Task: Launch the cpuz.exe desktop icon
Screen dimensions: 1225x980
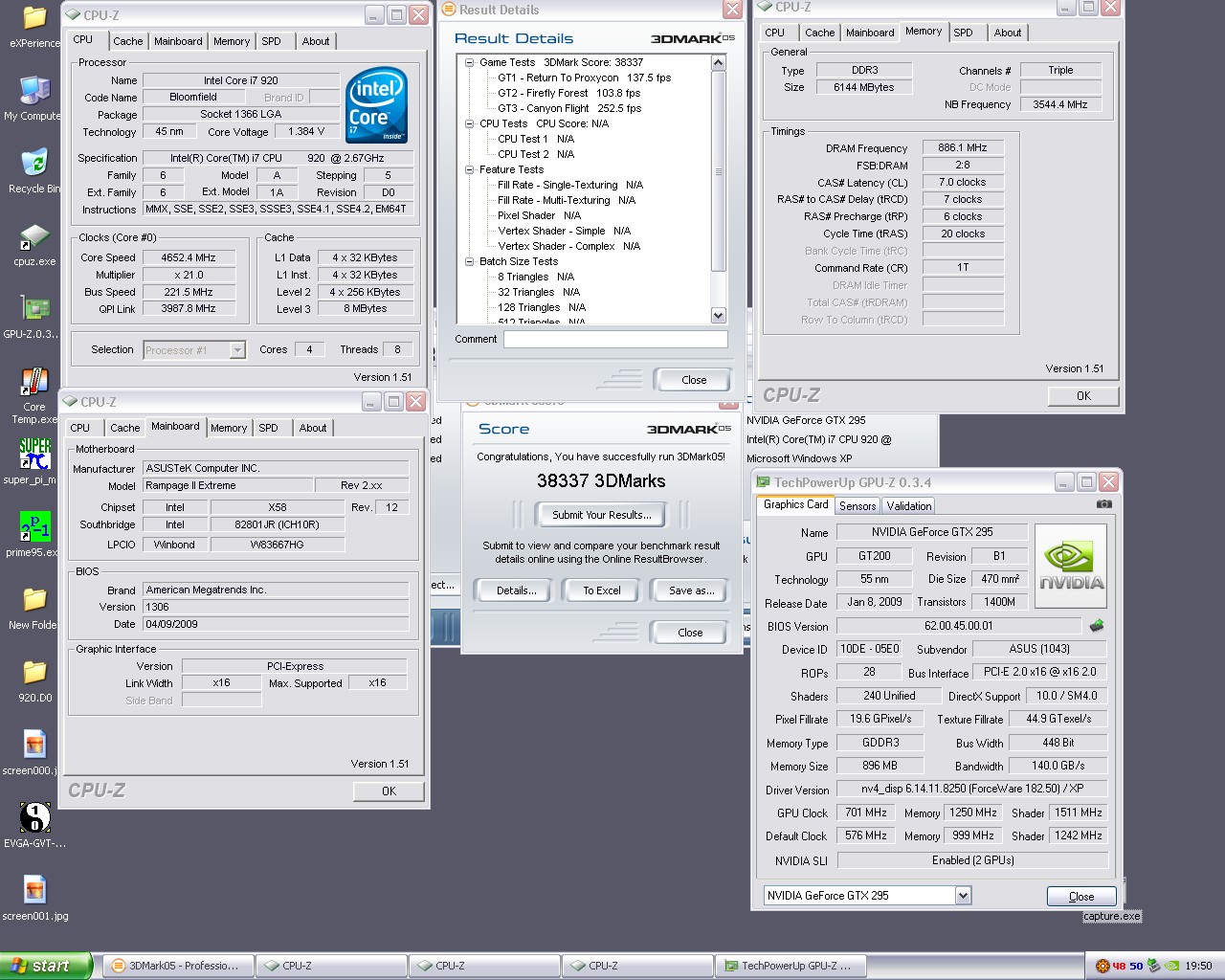Action: point(34,236)
